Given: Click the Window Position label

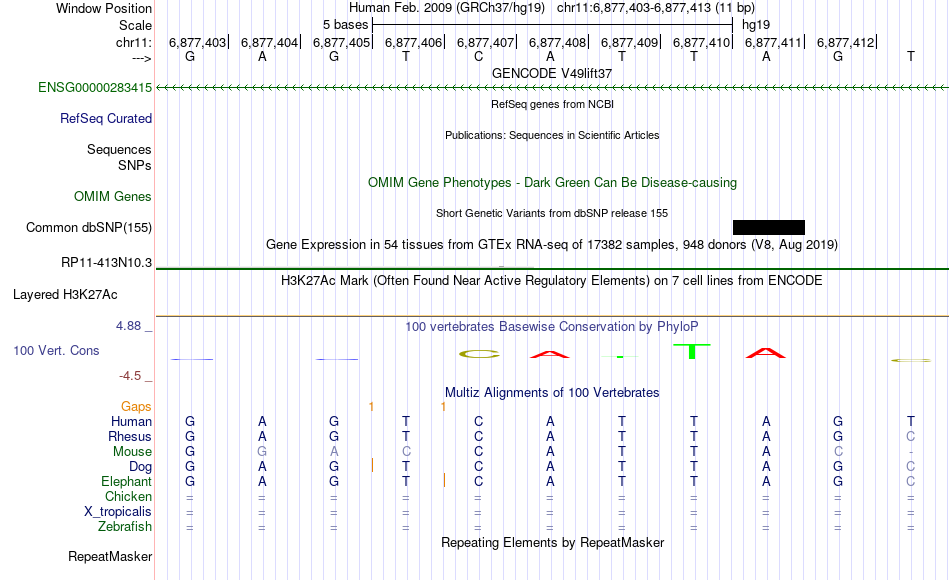Looking at the screenshot, I should pyautogui.click(x=104, y=8).
